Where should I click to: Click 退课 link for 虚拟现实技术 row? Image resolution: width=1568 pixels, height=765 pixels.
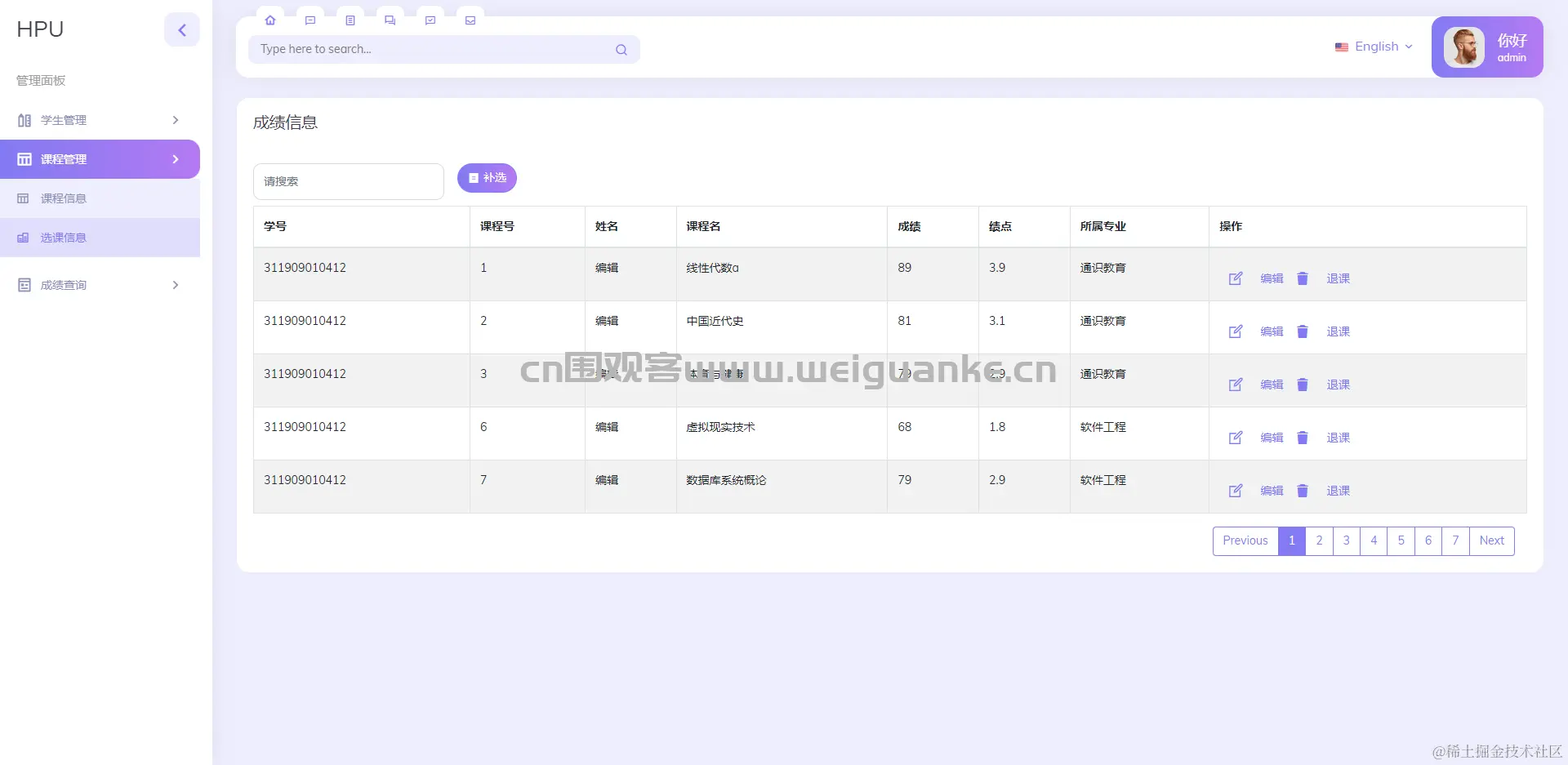(1338, 438)
